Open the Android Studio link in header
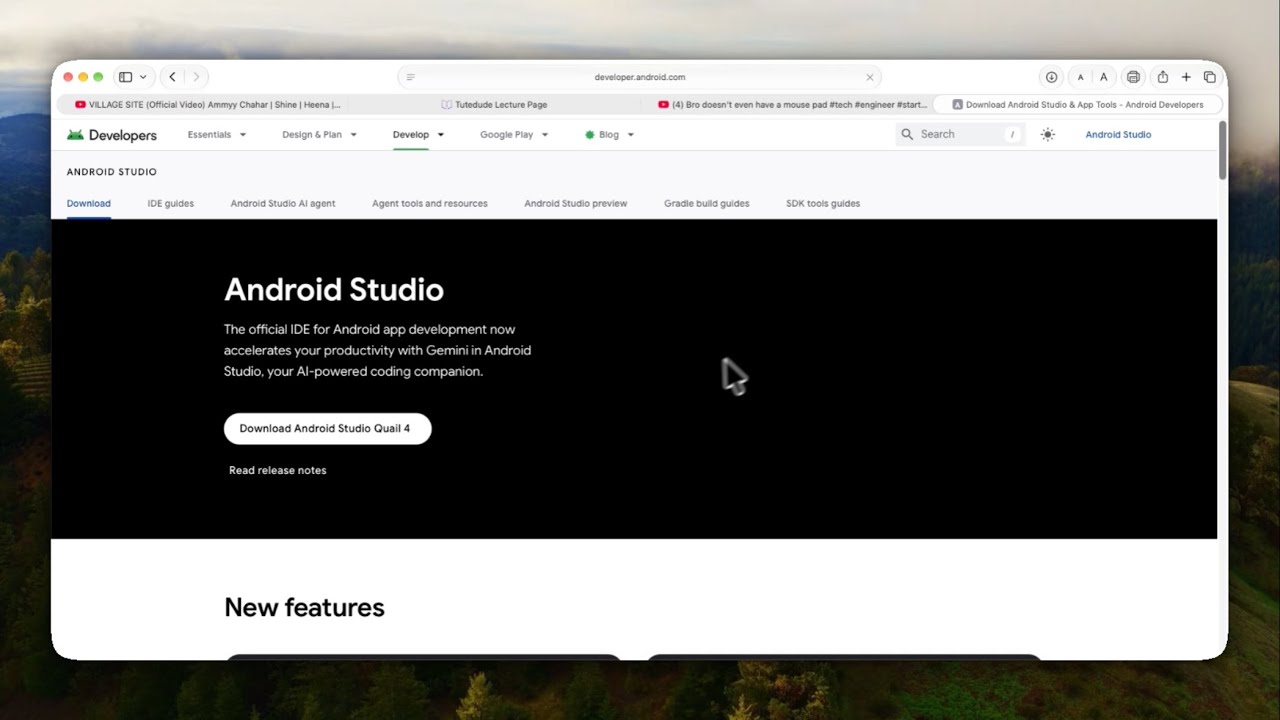Viewport: 1280px width, 720px height. [1118, 134]
